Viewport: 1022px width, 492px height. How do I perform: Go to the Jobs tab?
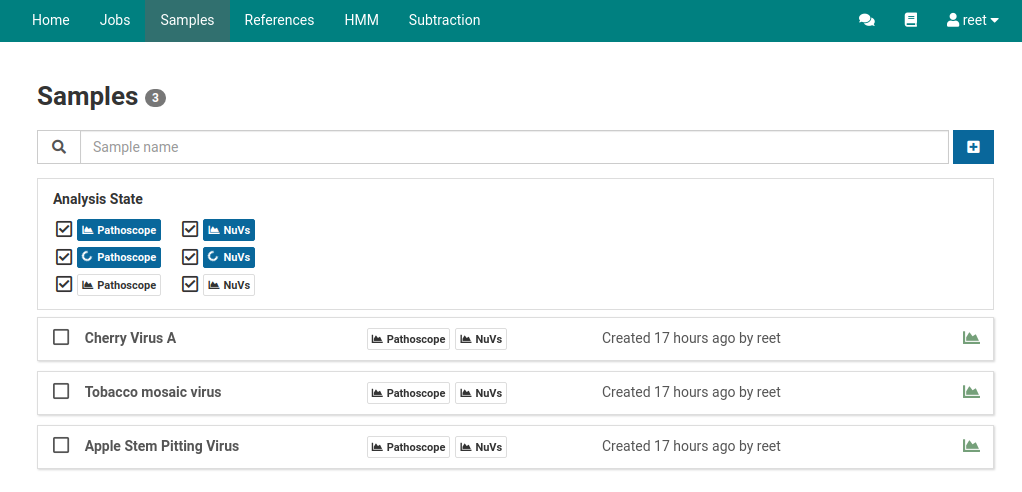115,20
